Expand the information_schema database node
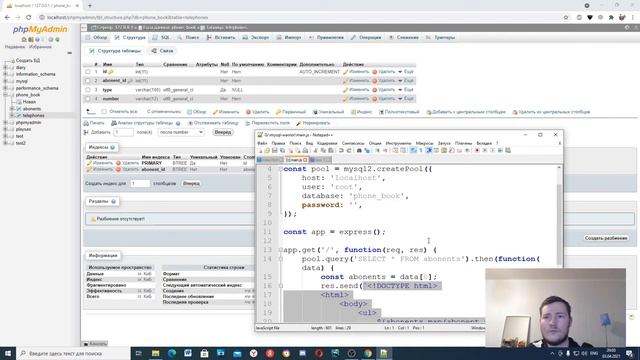 point(5,74)
